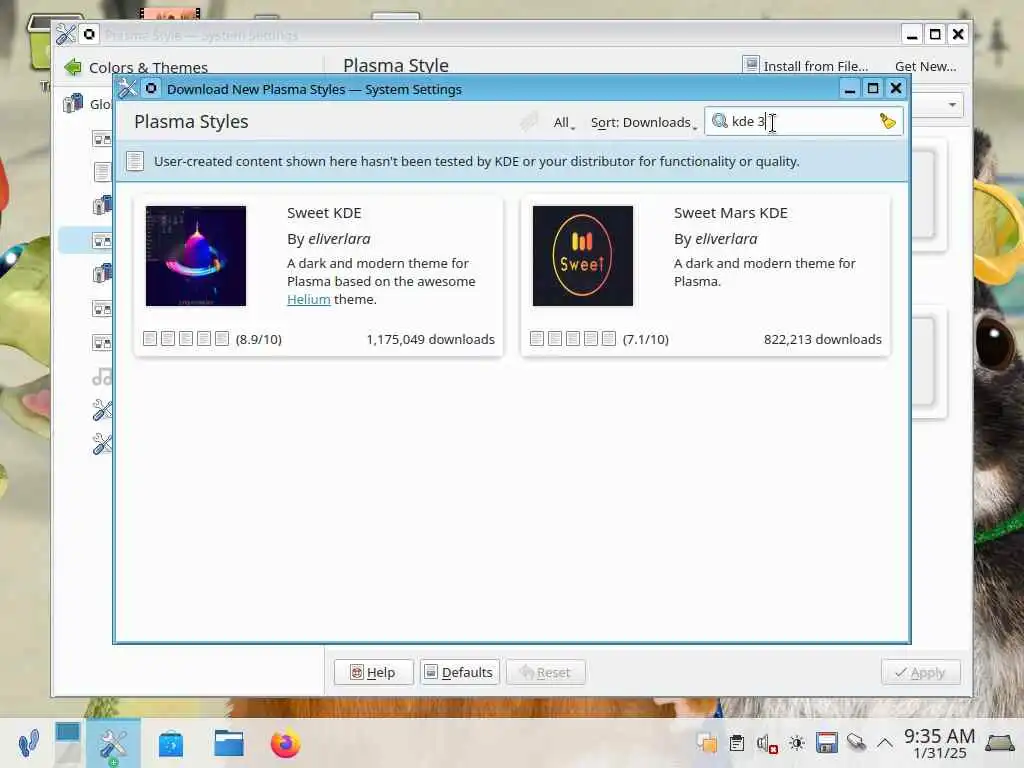The image size is (1024, 768).
Task: Click the virtual desktop pager in the taskbar
Action: coord(67,743)
